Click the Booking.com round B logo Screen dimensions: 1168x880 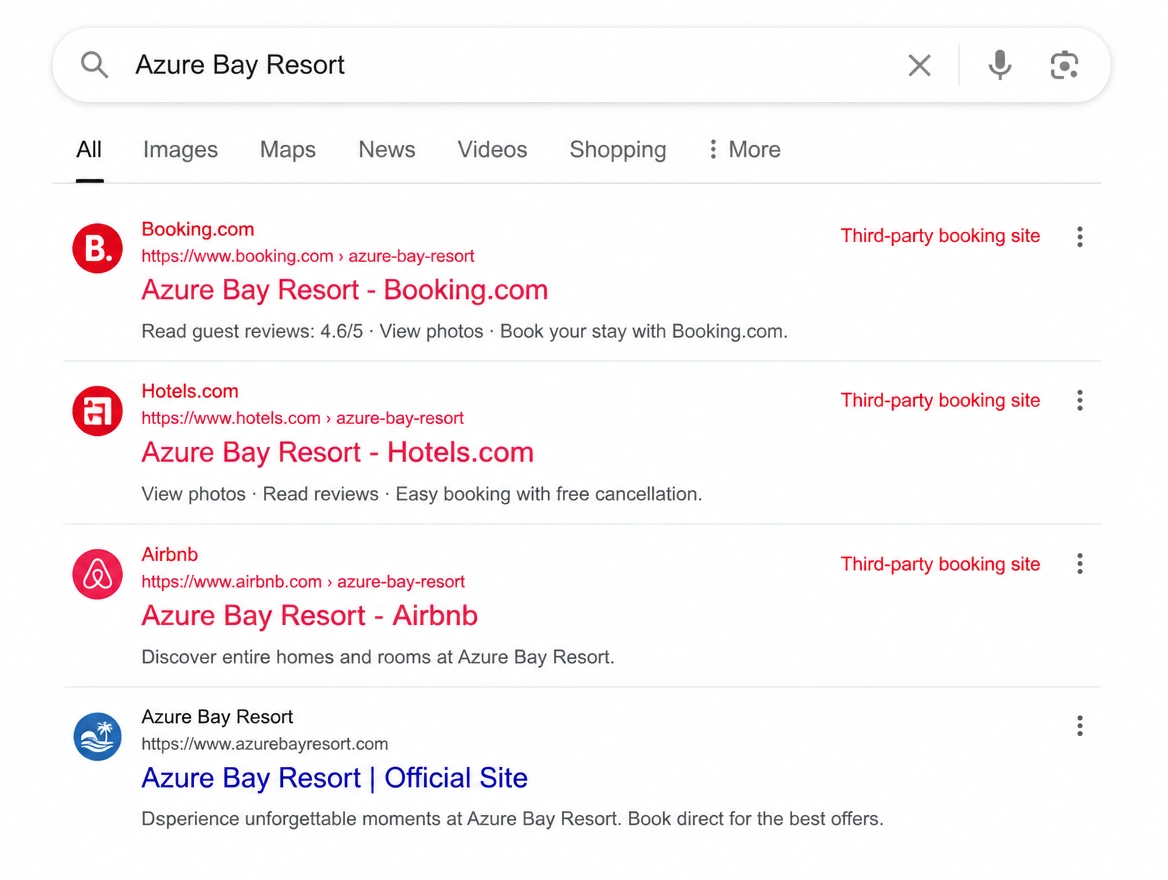(98, 248)
